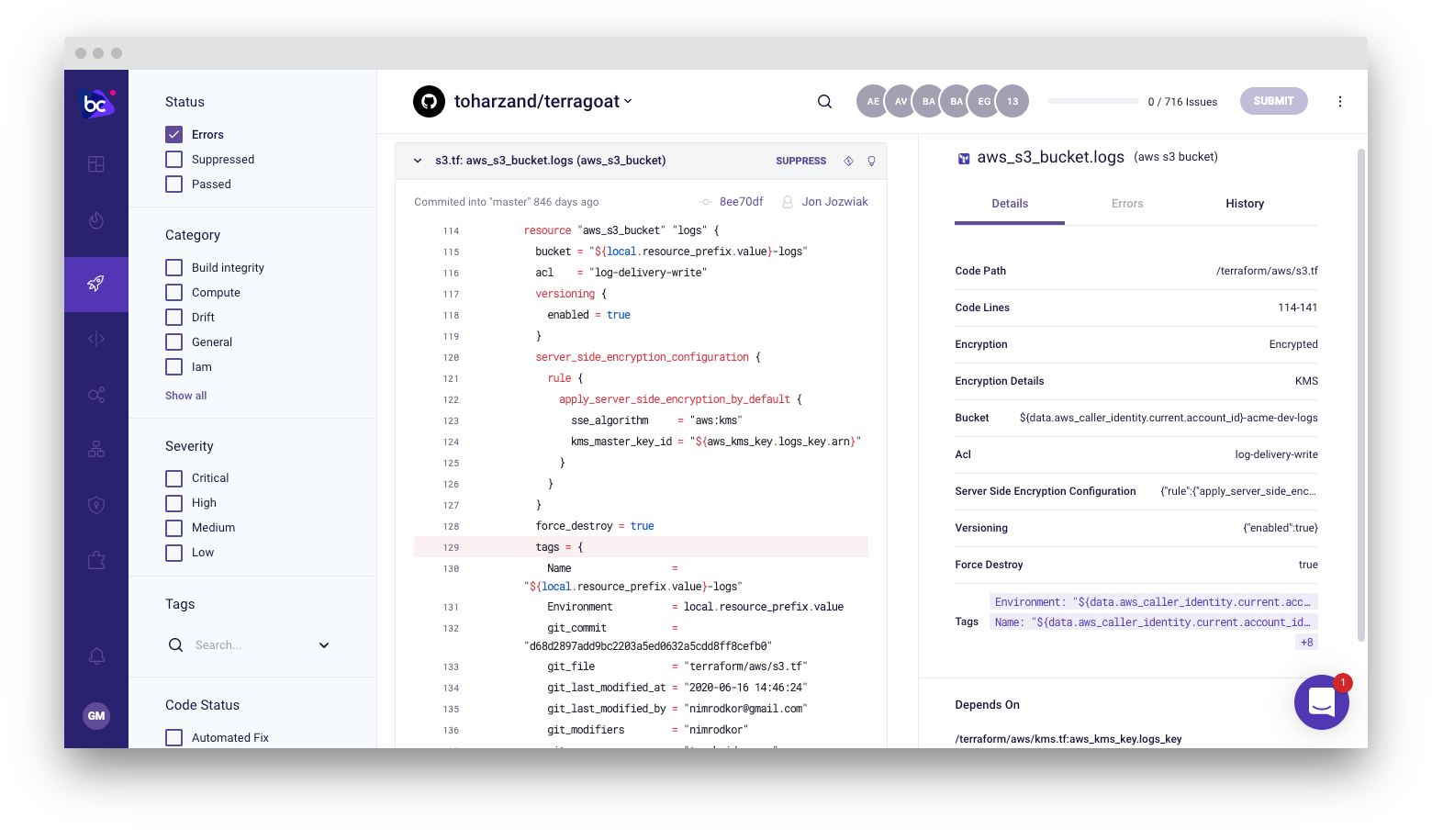This screenshot has height=840, width=1432.
Task: Click the GitHub repository logo icon
Action: [429, 101]
